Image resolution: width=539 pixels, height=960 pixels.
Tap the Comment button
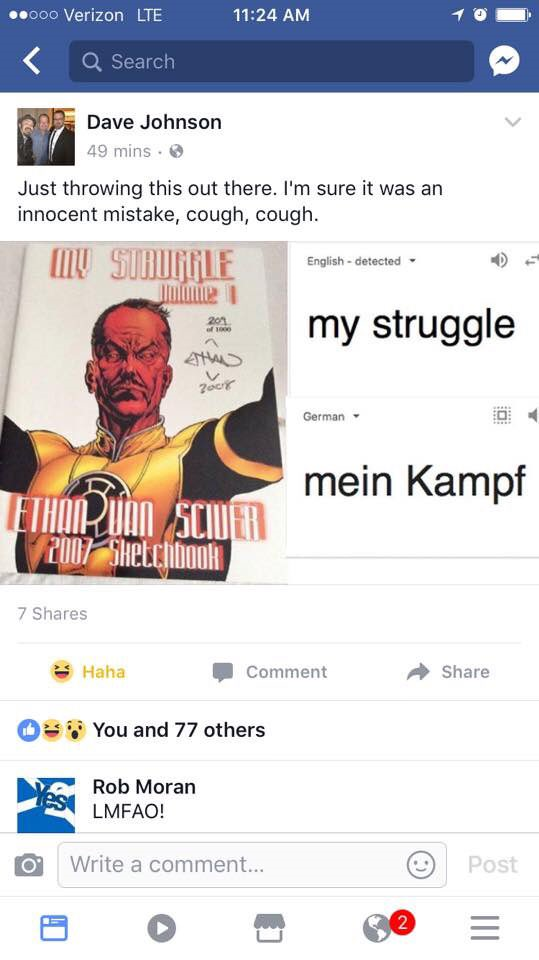(270, 672)
